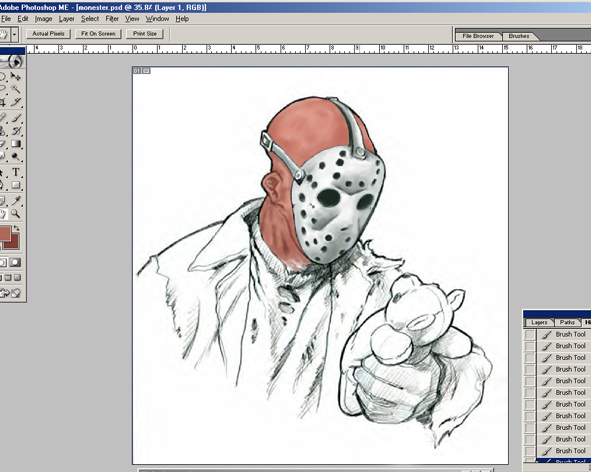This screenshot has width=591, height=472.
Task: Switch to Quick Mask mode
Action: pyautogui.click(x=15, y=262)
